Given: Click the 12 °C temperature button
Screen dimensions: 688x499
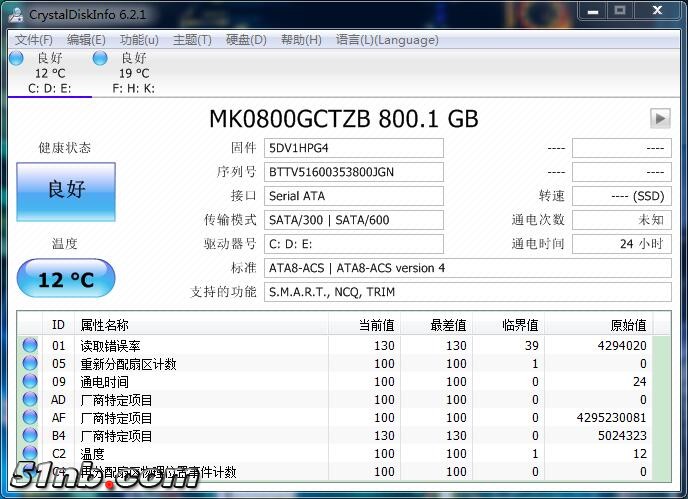Looking at the screenshot, I should click(x=66, y=279).
